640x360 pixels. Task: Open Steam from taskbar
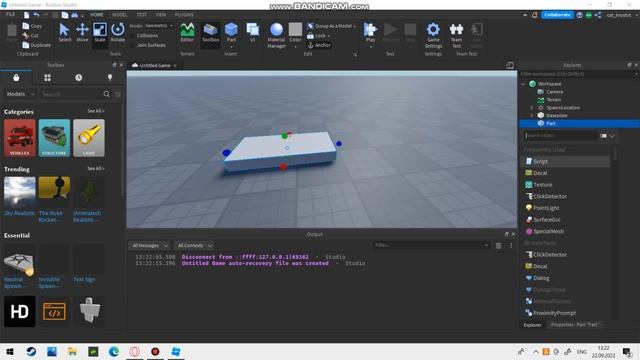point(31,351)
